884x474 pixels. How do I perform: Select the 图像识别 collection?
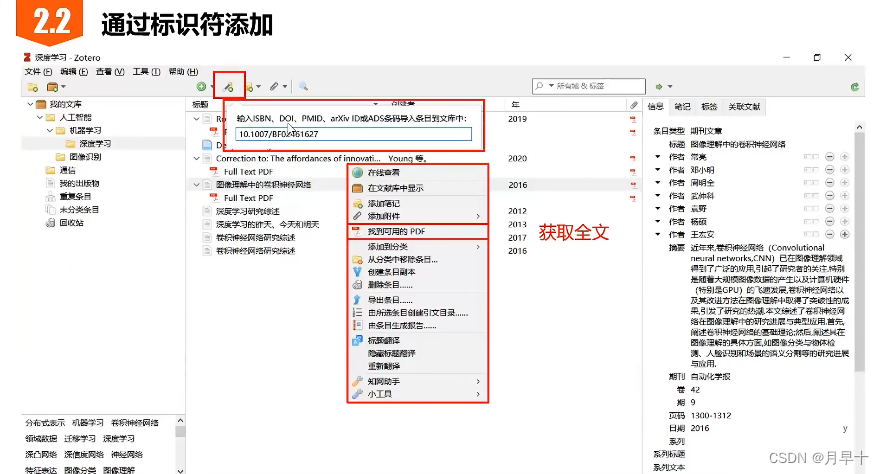click(85, 157)
